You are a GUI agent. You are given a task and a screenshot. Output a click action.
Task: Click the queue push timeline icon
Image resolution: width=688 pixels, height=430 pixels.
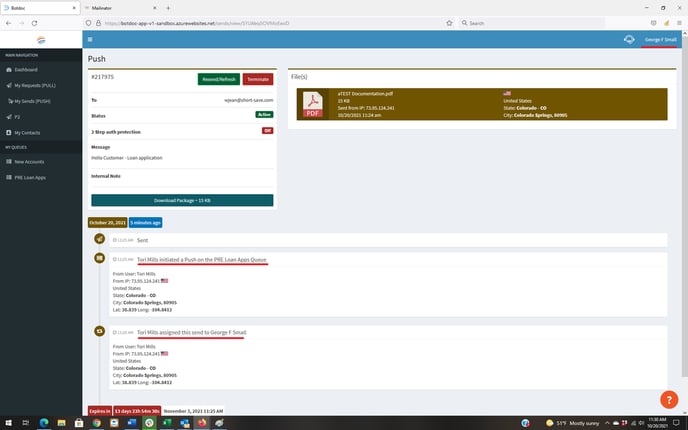99,259
